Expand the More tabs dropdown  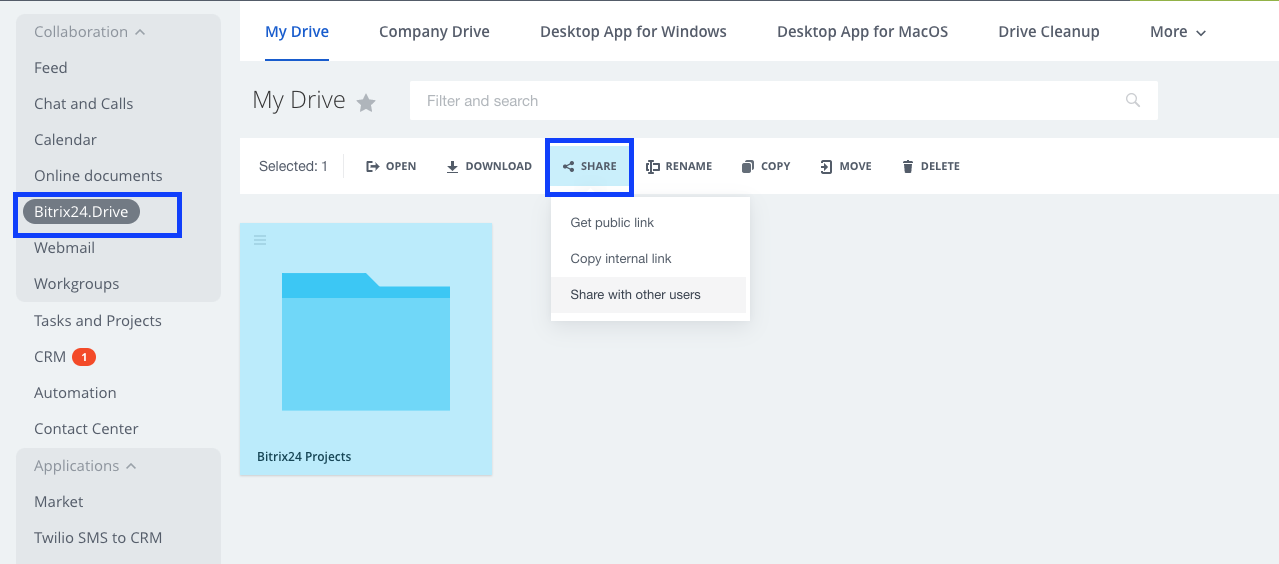(x=1178, y=32)
